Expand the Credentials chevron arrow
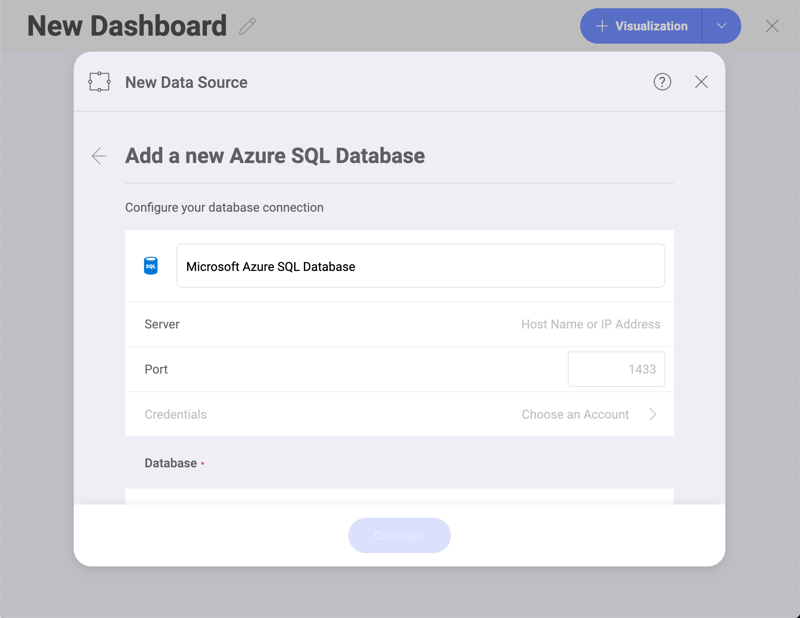Viewport: 800px width, 618px height. tap(653, 414)
